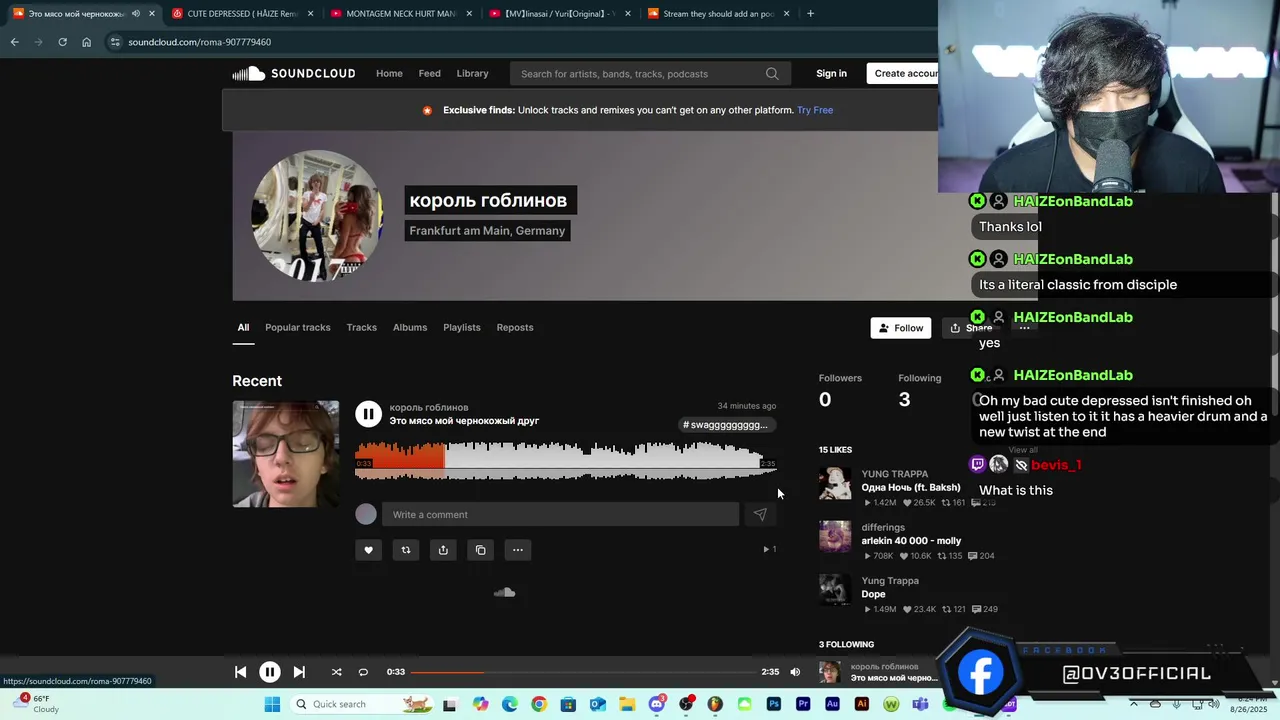Click the Sign in button
The width and height of the screenshot is (1280, 720).
coord(831,73)
